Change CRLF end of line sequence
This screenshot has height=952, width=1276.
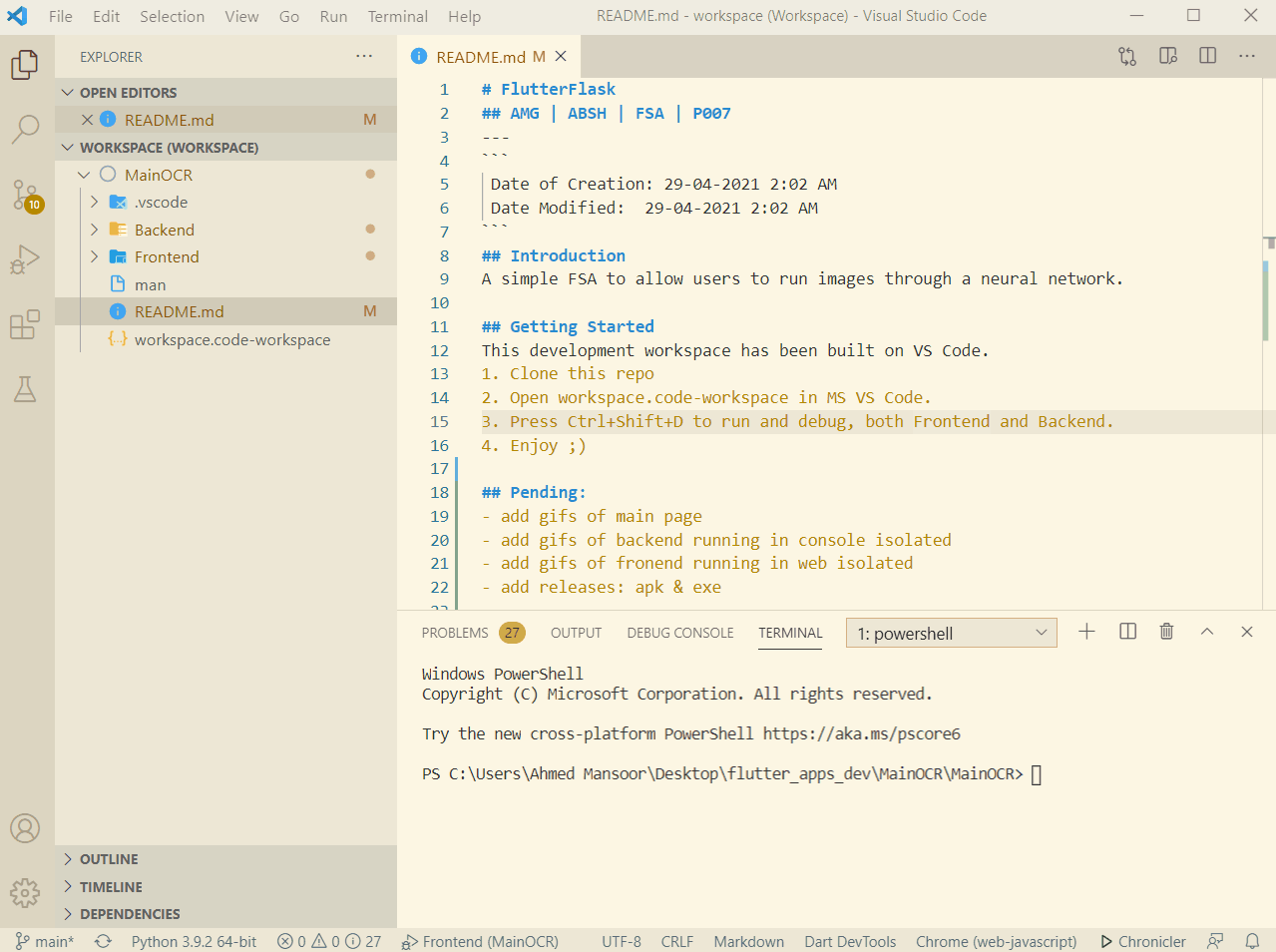point(677,941)
